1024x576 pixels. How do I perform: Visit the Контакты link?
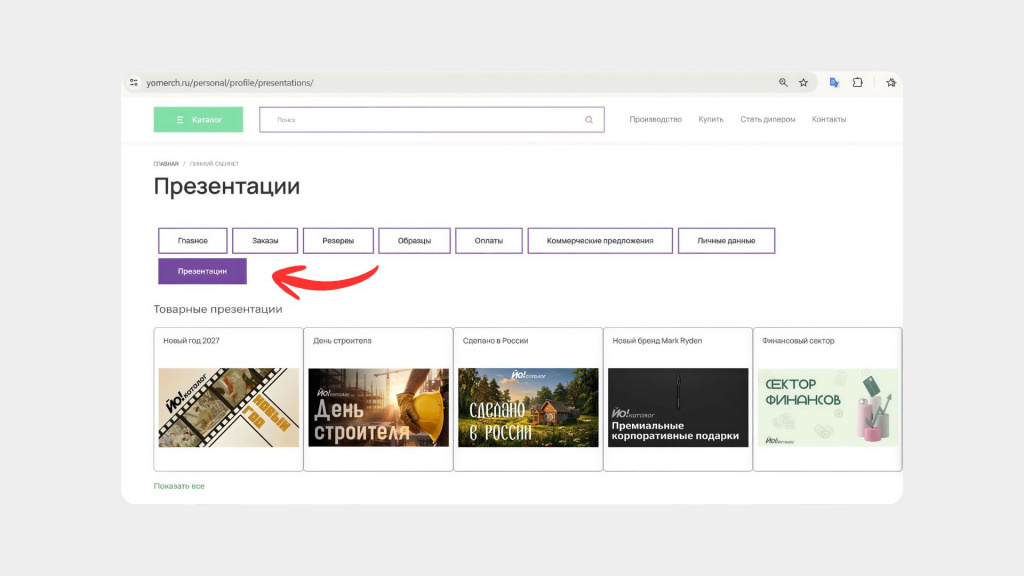pyautogui.click(x=829, y=120)
